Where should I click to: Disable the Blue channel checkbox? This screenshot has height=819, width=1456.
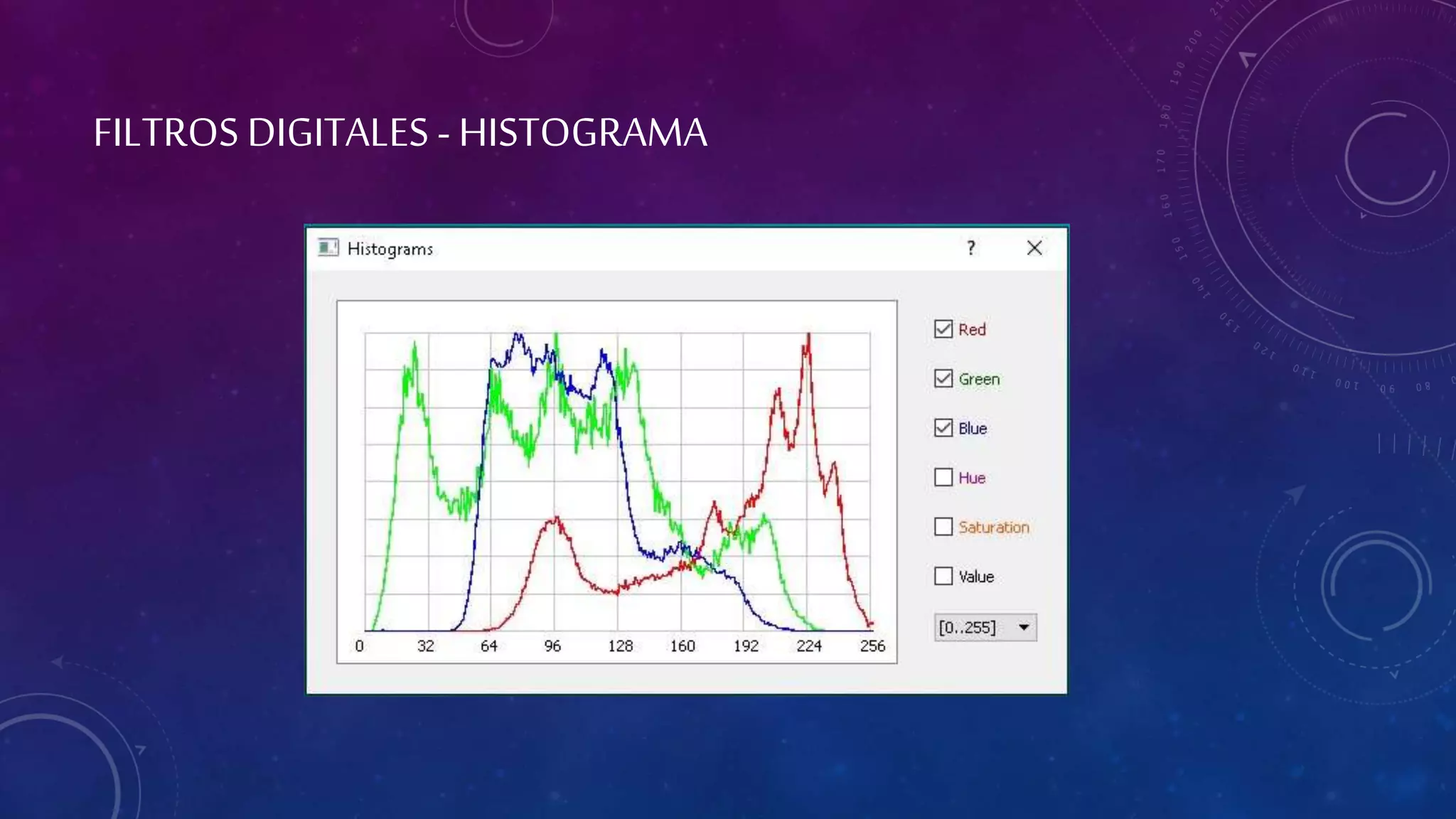tap(943, 428)
